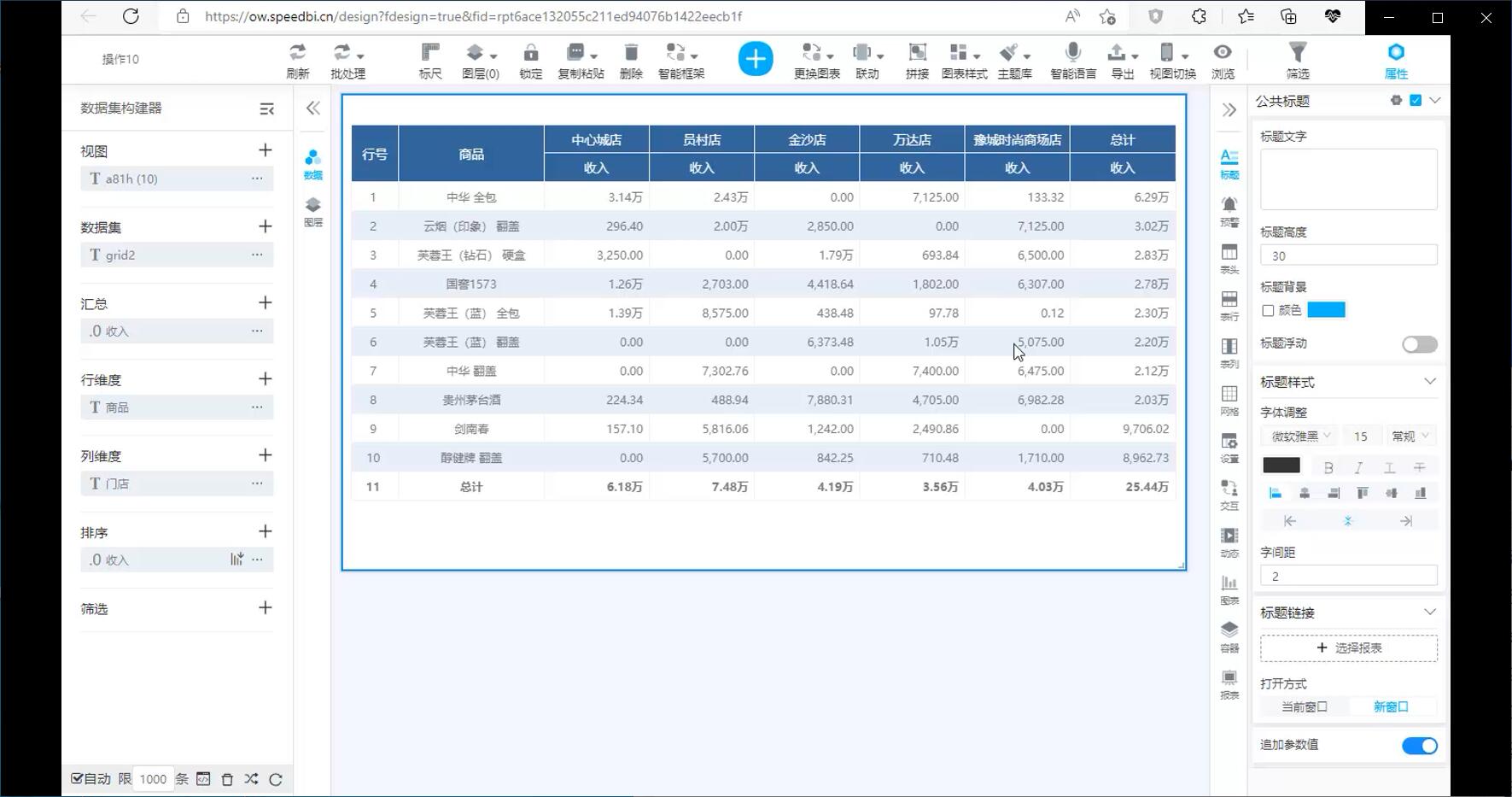Click the blue title background color swatch
The image size is (1512, 797).
pyautogui.click(x=1326, y=310)
